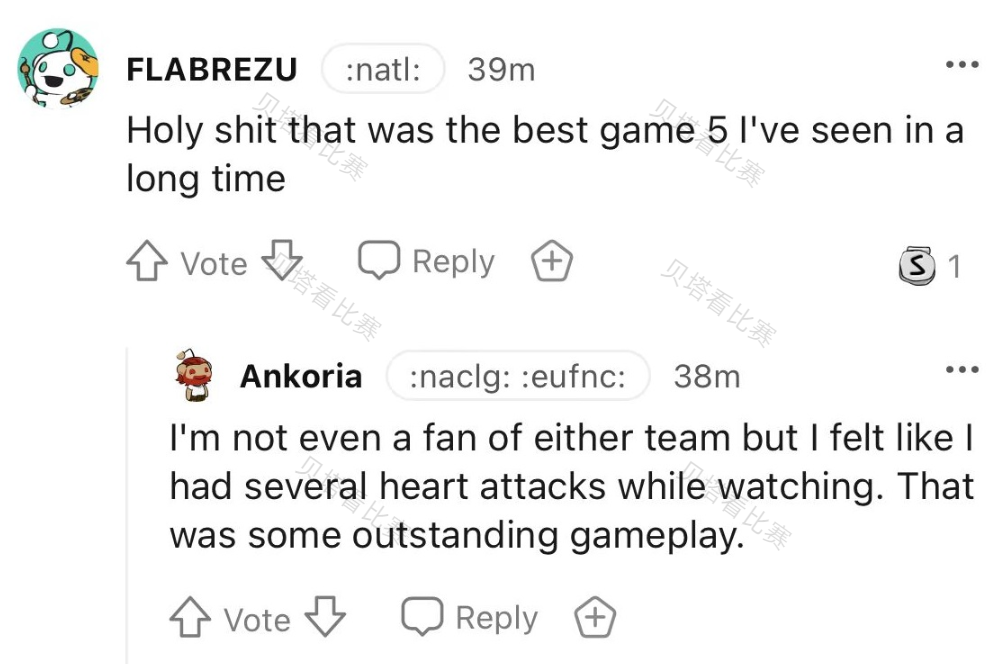Give award to Ankoria's reply
Screen dimensions: 1000x664
coord(595,618)
